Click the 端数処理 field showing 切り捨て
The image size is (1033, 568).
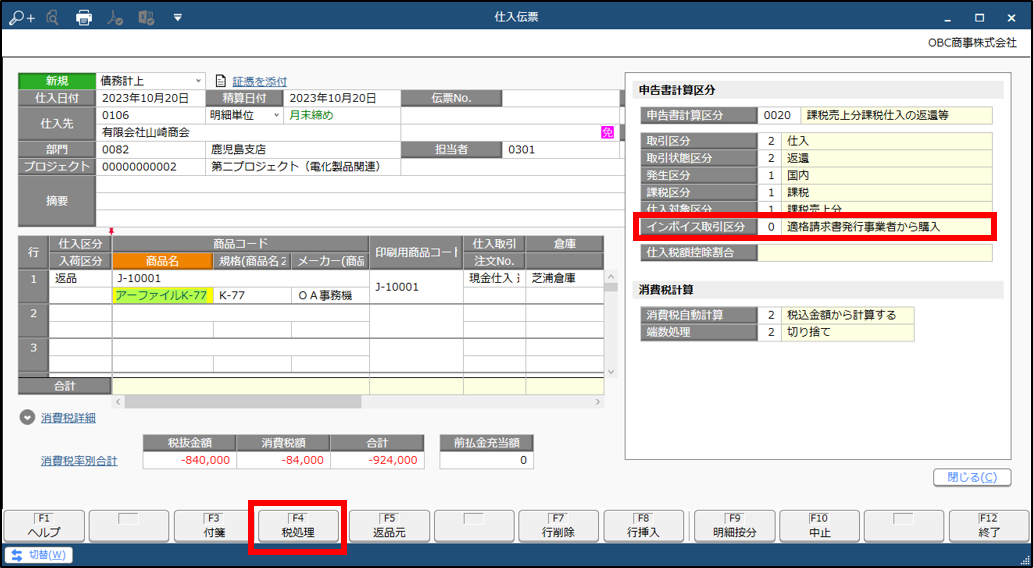click(x=848, y=332)
